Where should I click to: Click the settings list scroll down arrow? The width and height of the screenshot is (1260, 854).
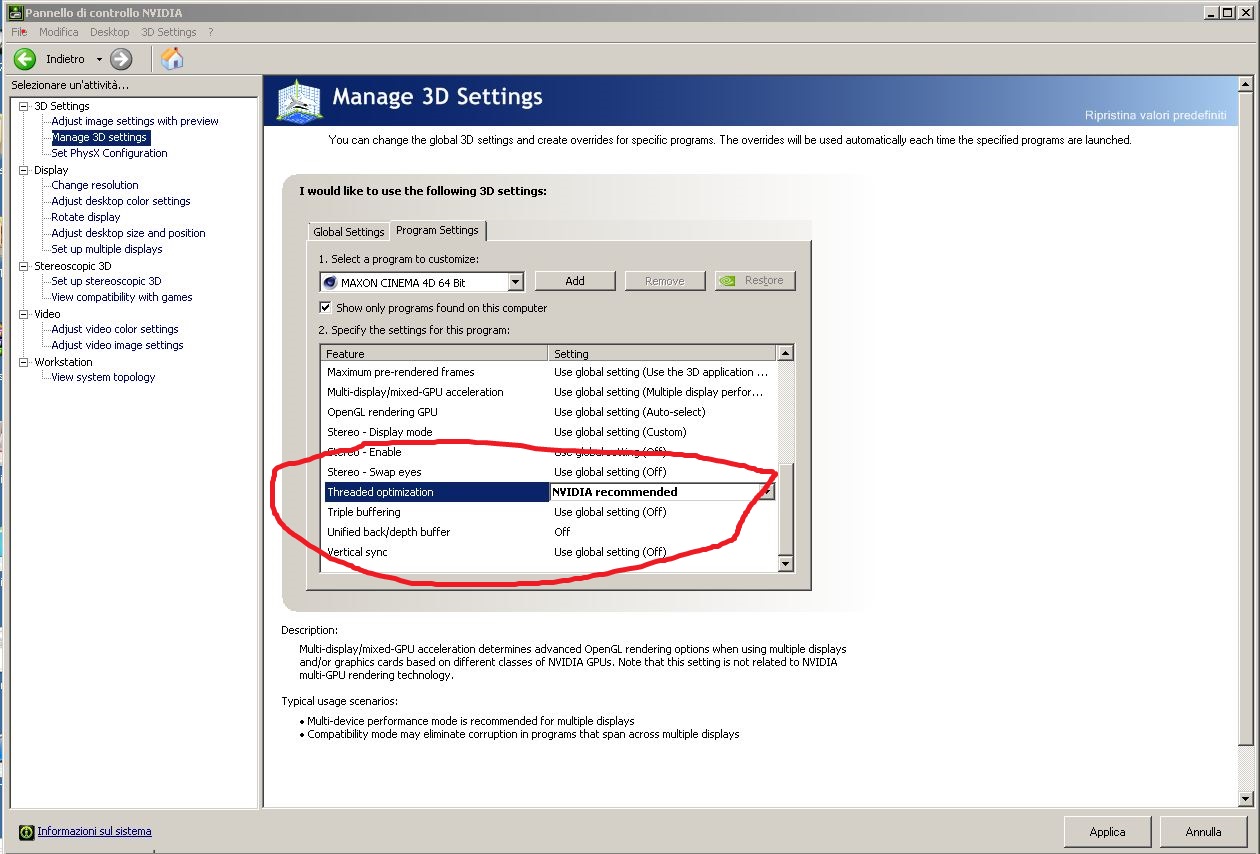[785, 564]
